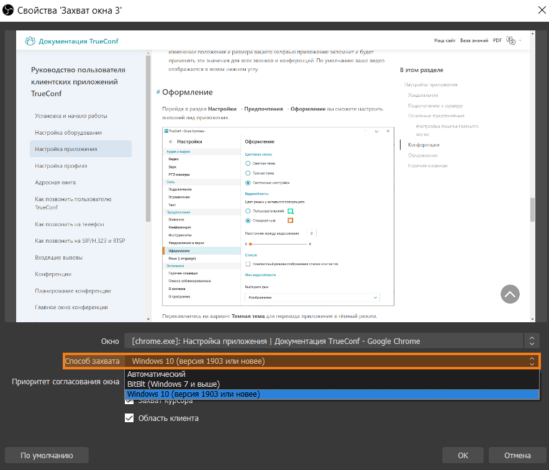This screenshot has height=470, width=549.
Task: Click the Отмена button
Action: coord(517,455)
